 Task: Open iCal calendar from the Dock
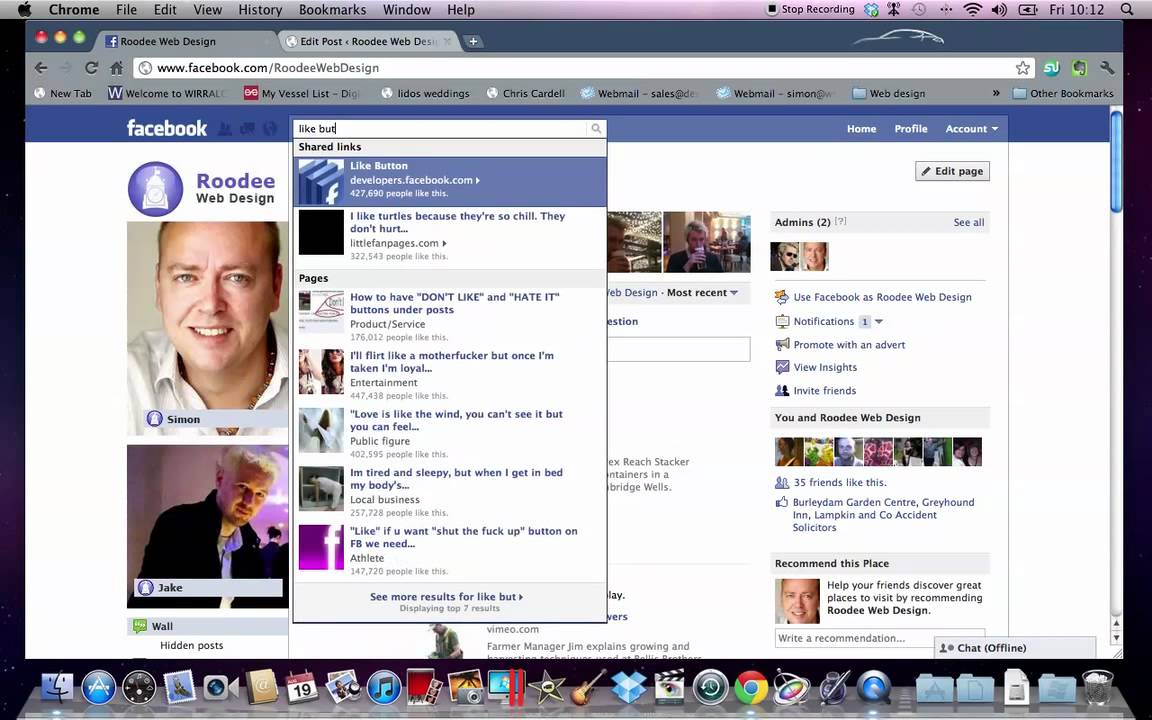click(301, 688)
